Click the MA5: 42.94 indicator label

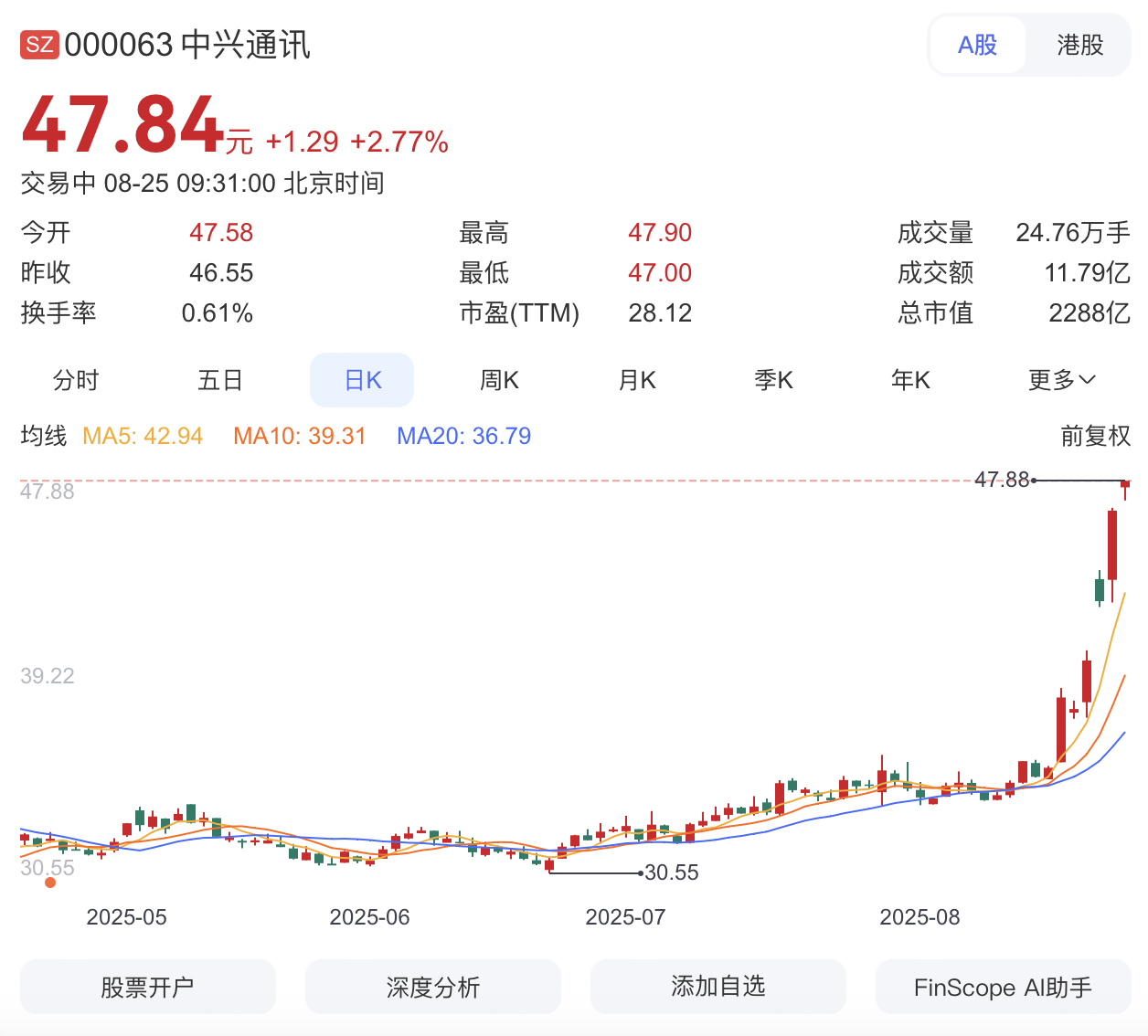[143, 436]
